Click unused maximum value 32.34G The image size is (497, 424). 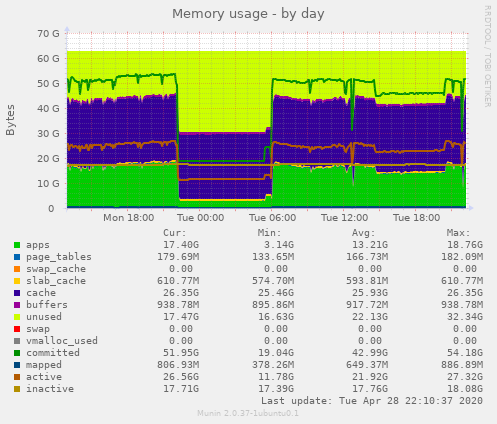465,317
